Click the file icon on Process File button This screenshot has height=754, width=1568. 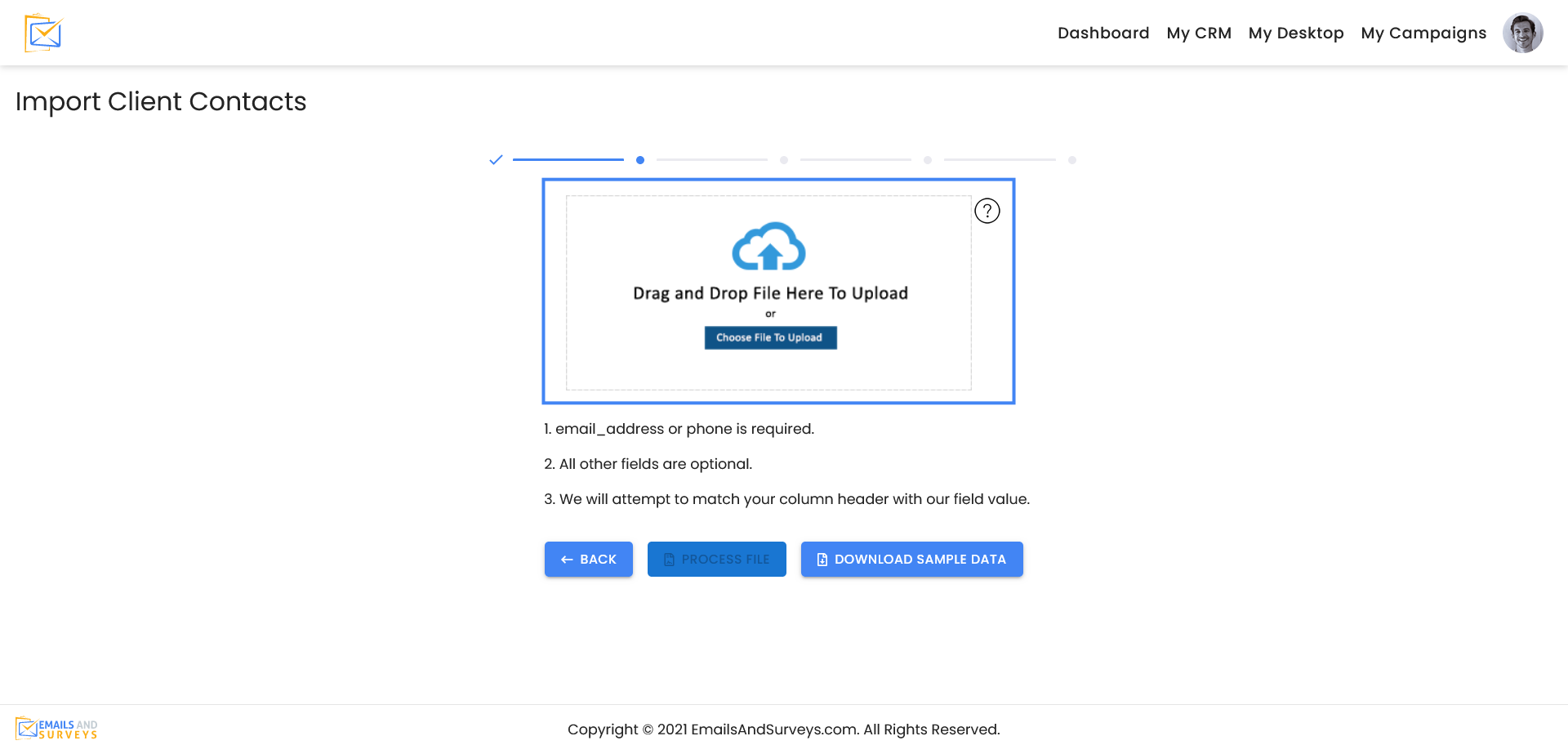click(669, 559)
